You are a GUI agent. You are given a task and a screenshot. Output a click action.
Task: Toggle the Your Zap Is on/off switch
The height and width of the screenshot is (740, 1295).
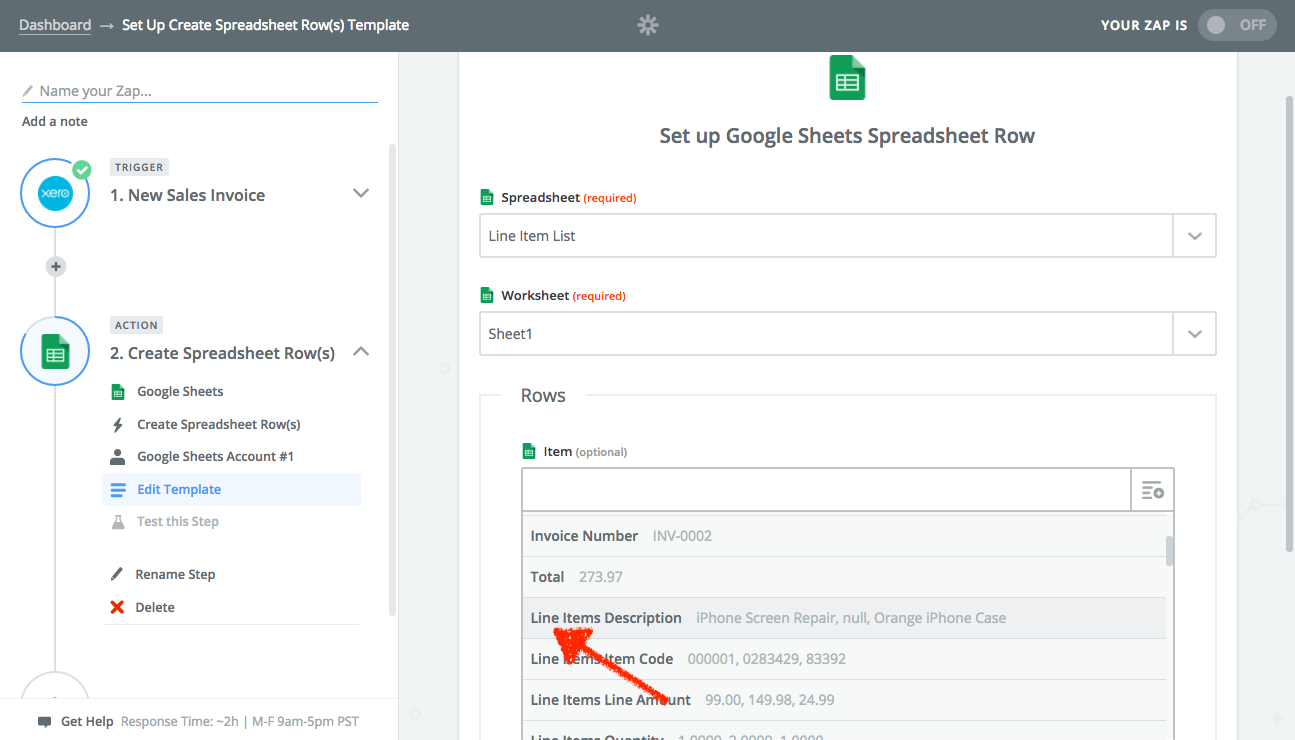click(x=1237, y=25)
